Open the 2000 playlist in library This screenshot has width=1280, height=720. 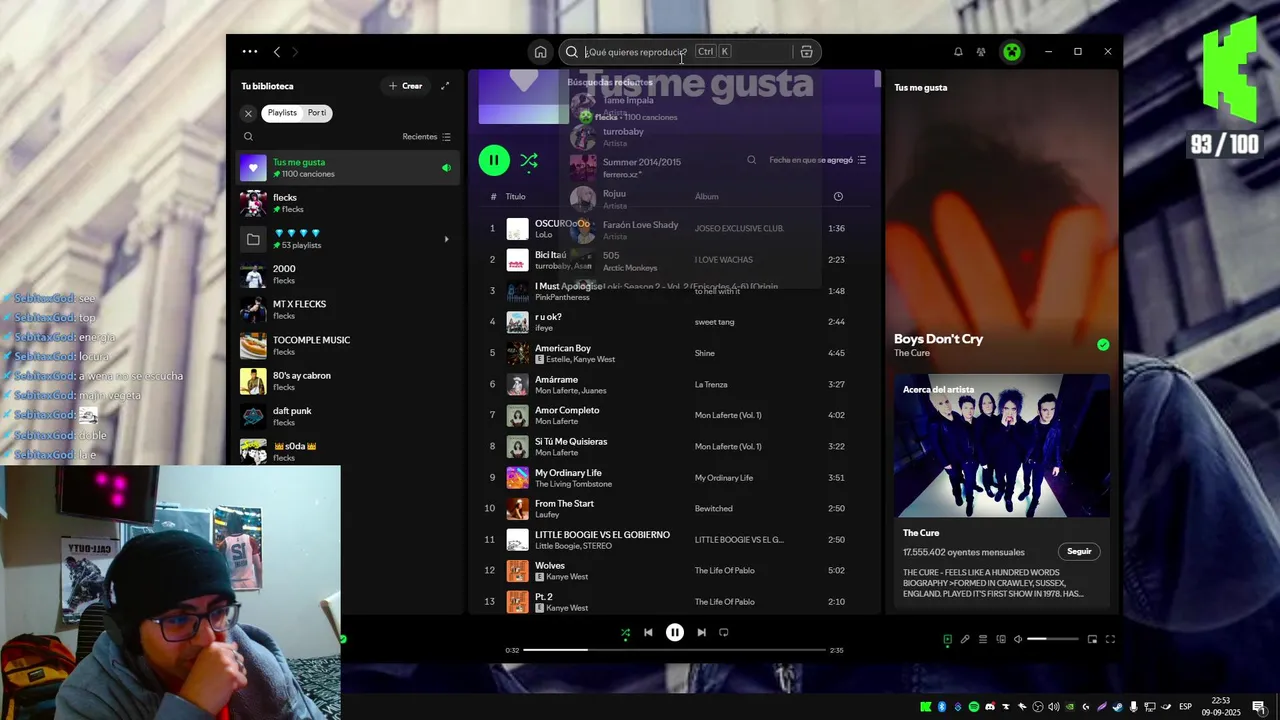click(x=348, y=274)
